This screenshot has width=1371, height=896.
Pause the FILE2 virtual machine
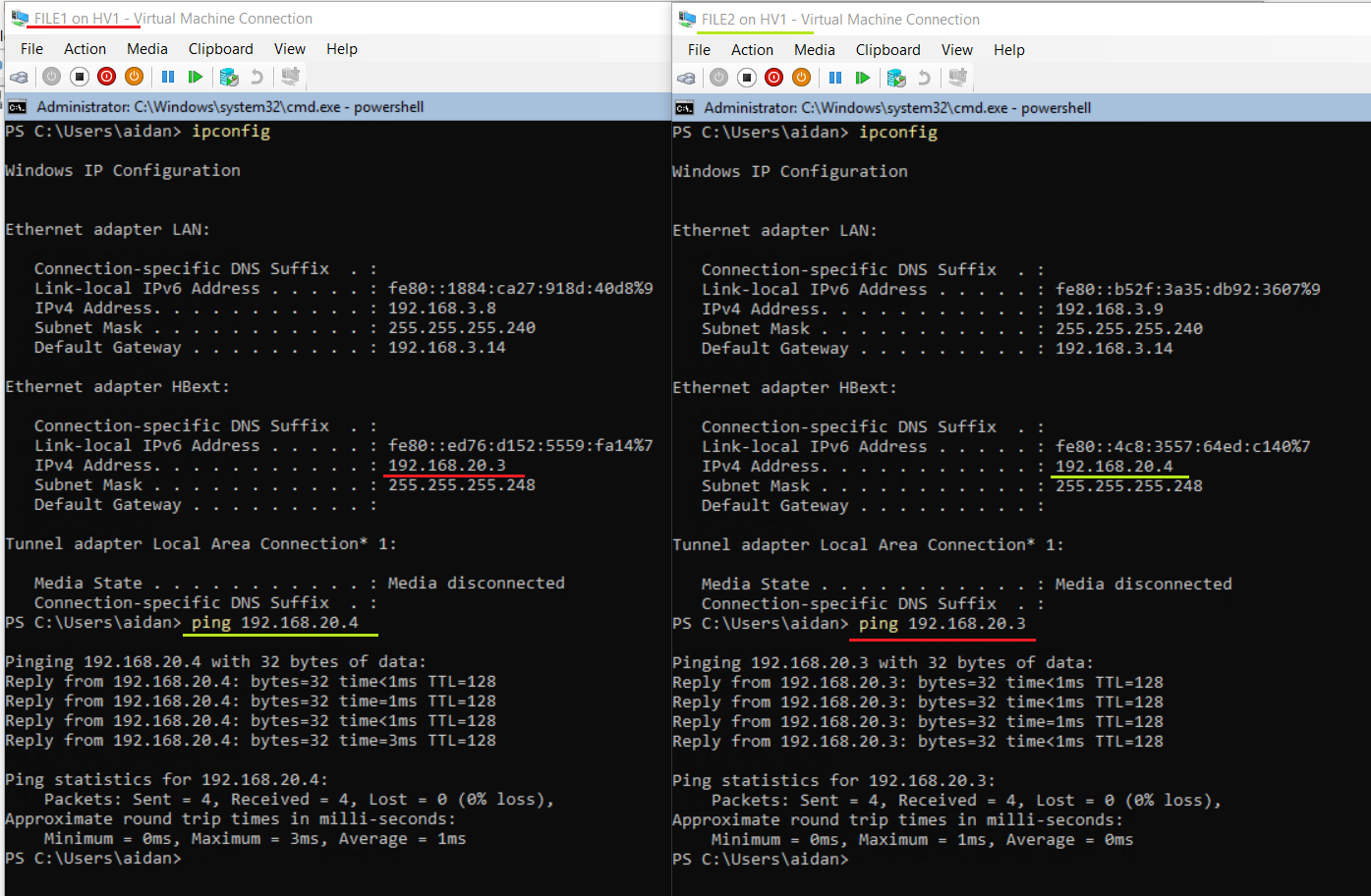pos(835,78)
